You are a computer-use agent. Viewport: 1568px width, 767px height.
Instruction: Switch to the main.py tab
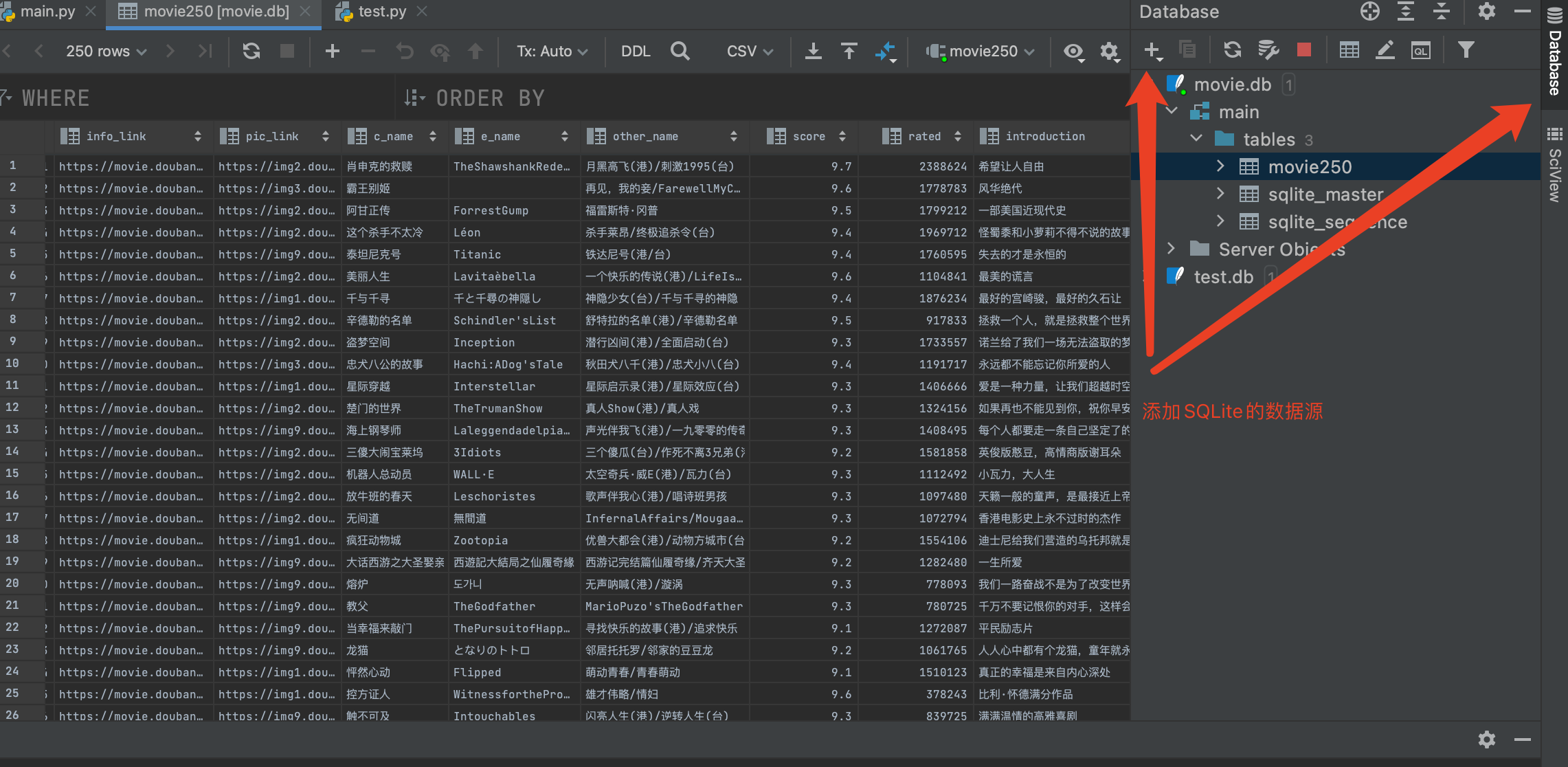(47, 11)
